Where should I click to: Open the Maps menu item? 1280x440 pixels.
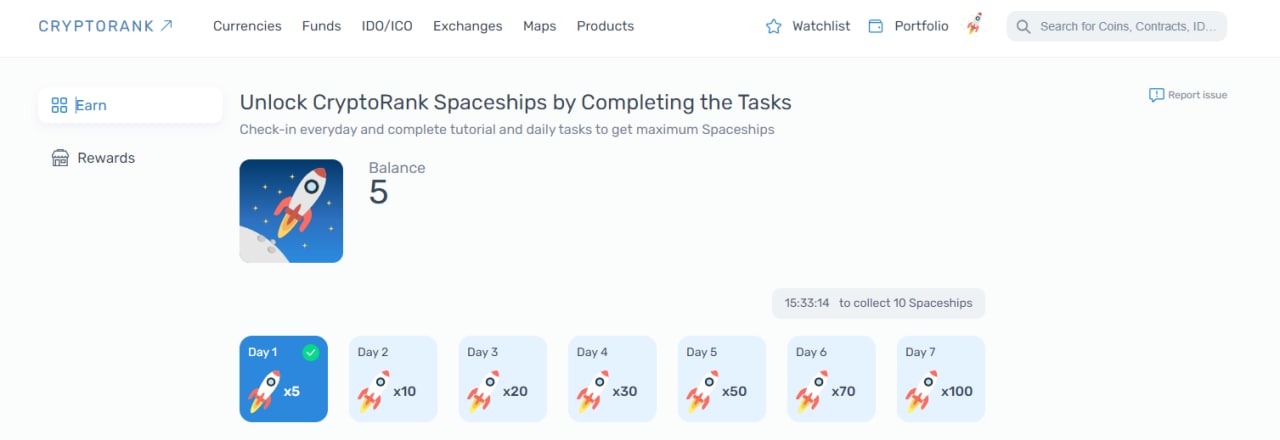click(x=540, y=26)
